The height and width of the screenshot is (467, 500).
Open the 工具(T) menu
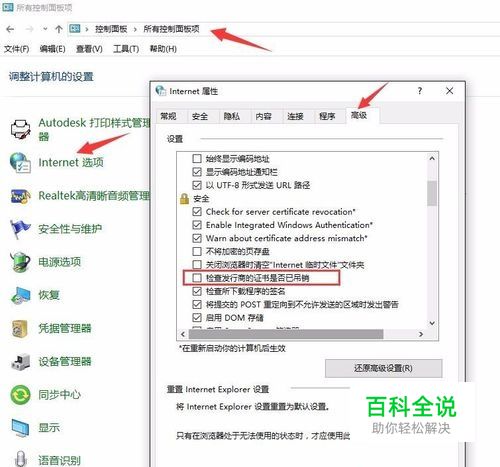pyautogui.click(x=126, y=49)
